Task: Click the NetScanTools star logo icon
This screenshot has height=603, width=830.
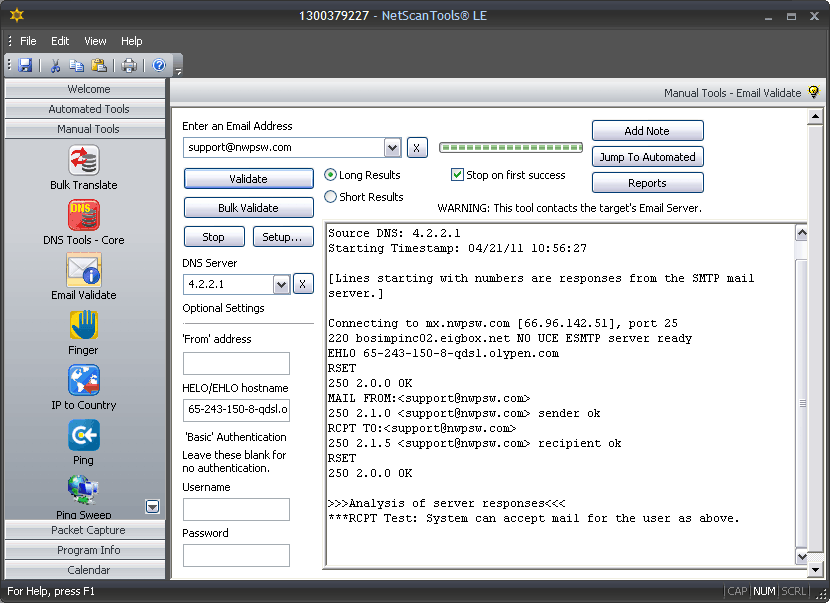Action: coord(17,15)
